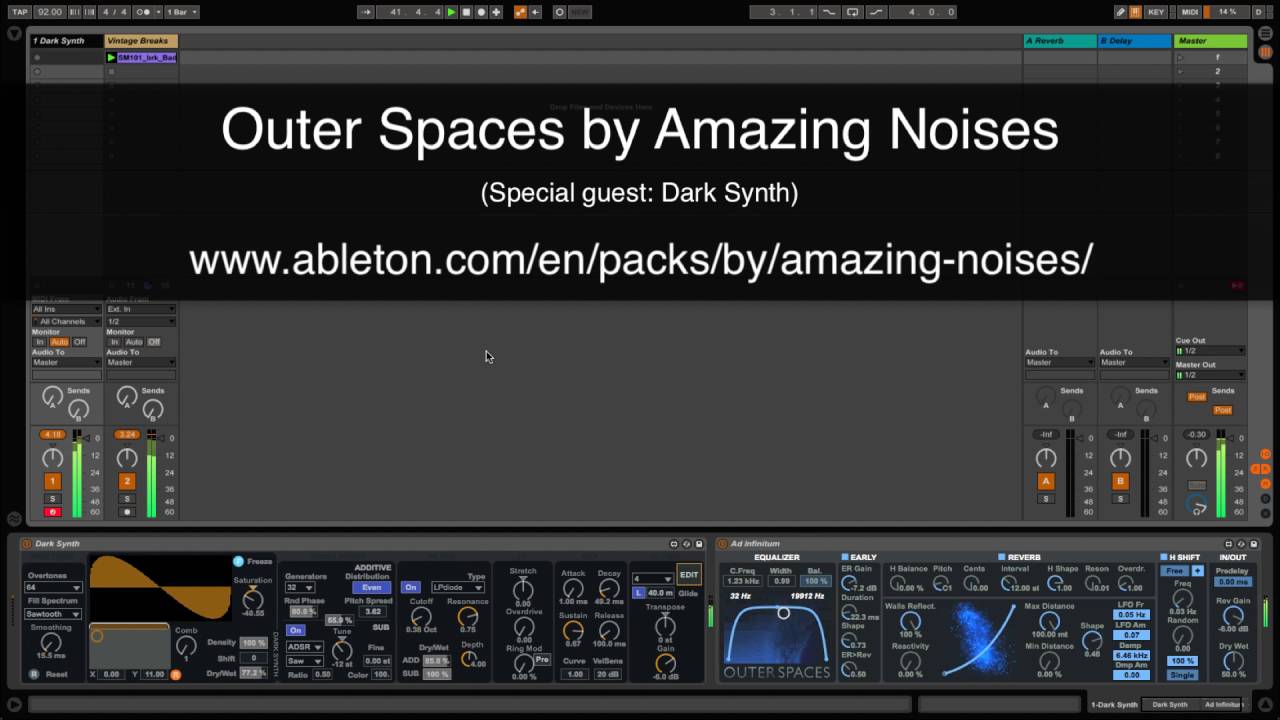Toggle the filter On button

pos(410,587)
